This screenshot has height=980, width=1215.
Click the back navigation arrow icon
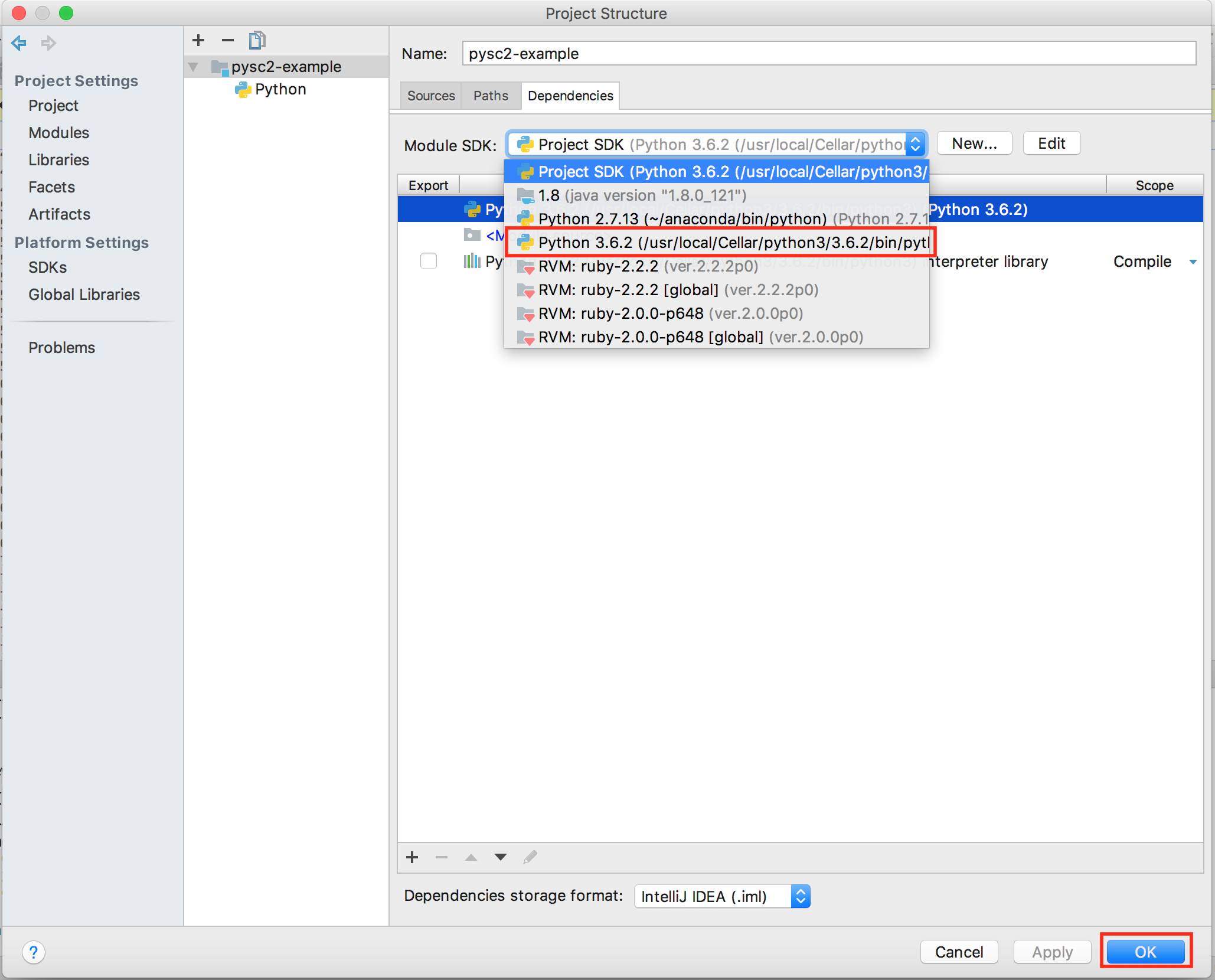(19, 43)
